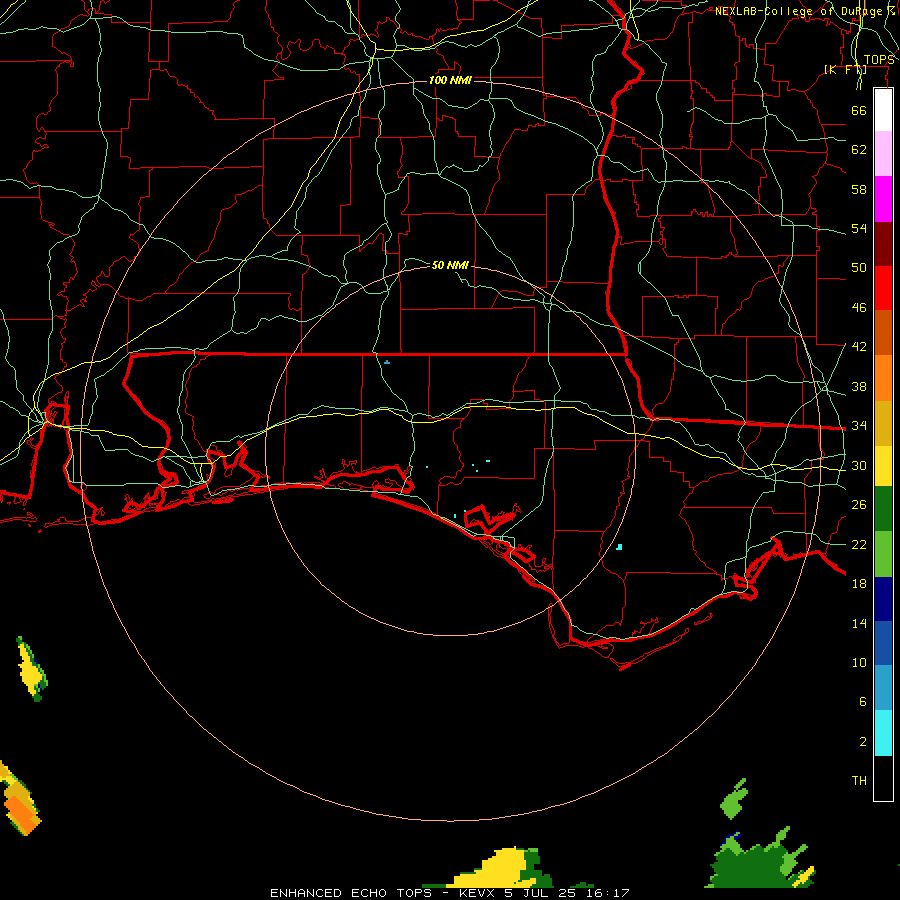900x900 pixels.
Task: Click the "50 NMI" range ring label
Action: pos(450,265)
